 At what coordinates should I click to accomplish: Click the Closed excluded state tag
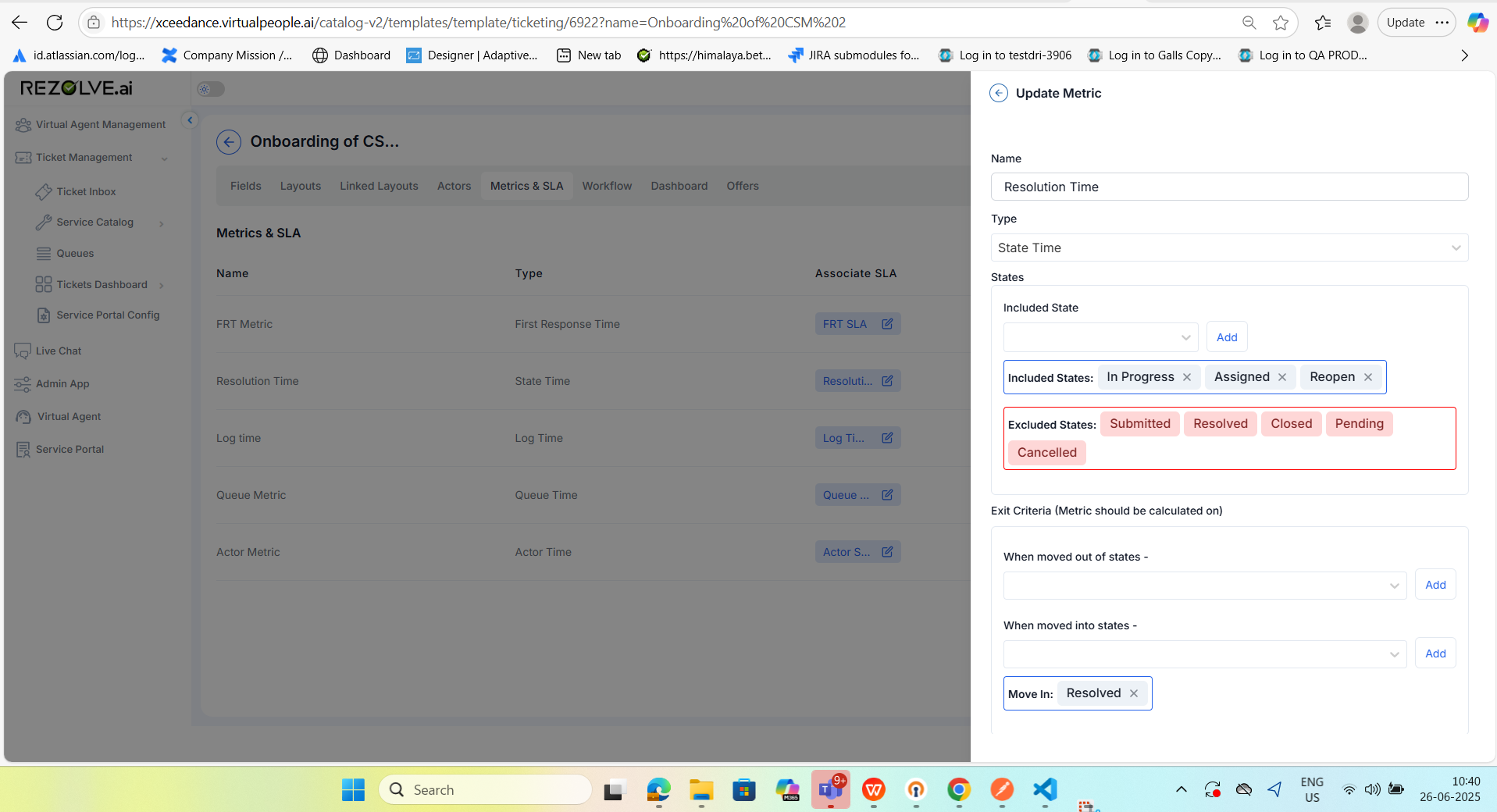[x=1291, y=424]
